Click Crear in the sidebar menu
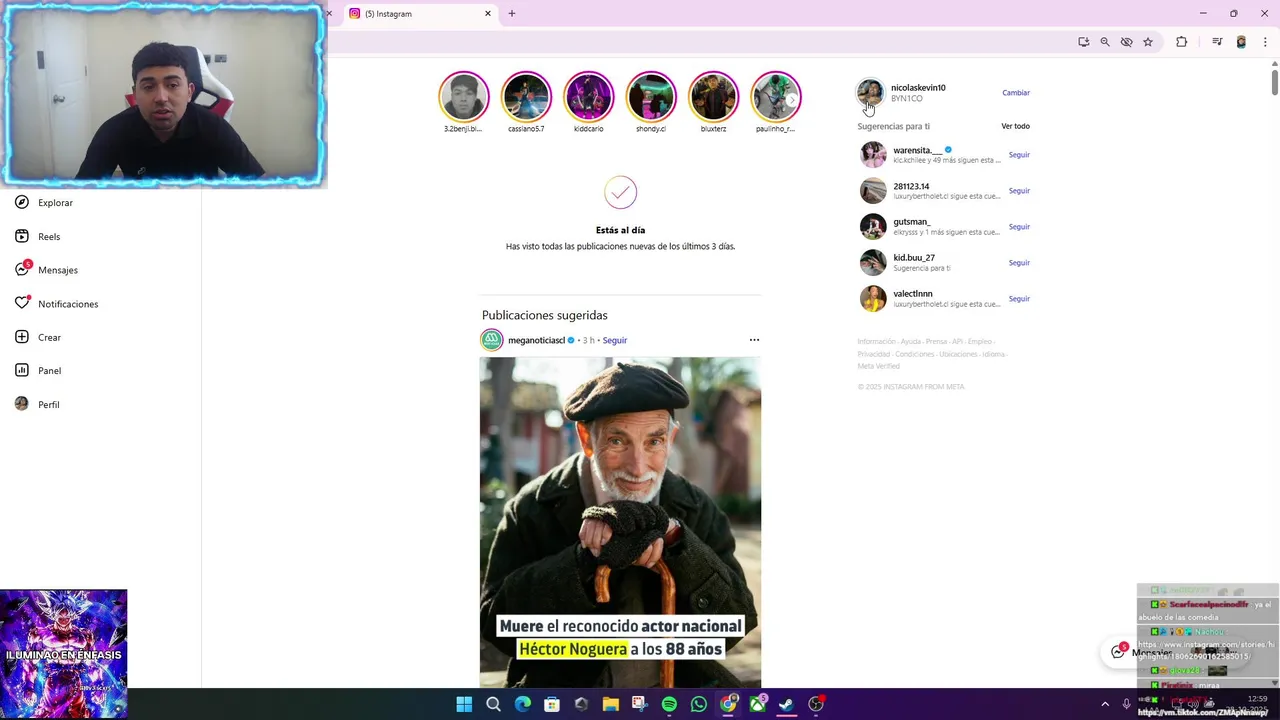 (50, 338)
